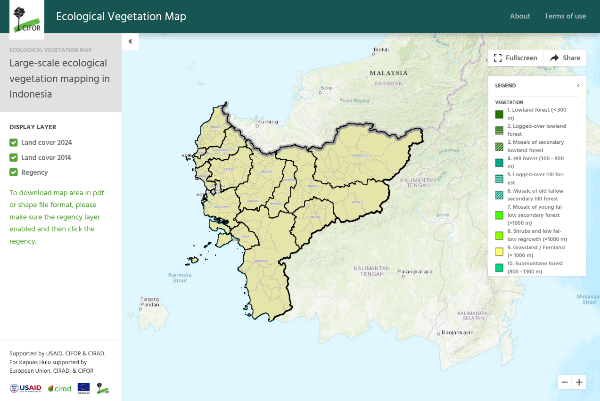The image size is (600, 401).
Task: Open Fullscreen map view
Action: pyautogui.click(x=515, y=58)
